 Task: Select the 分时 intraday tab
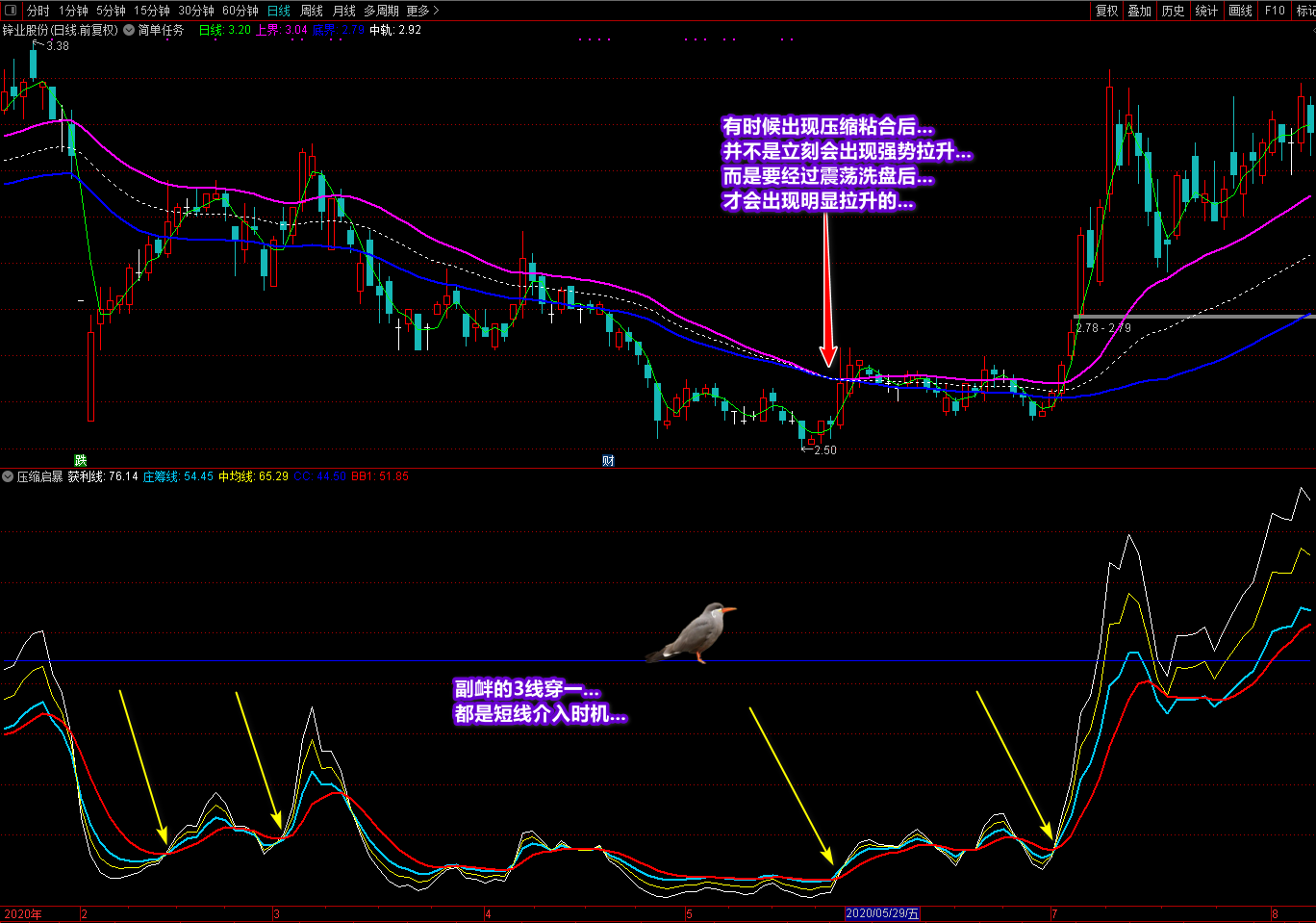[38, 11]
